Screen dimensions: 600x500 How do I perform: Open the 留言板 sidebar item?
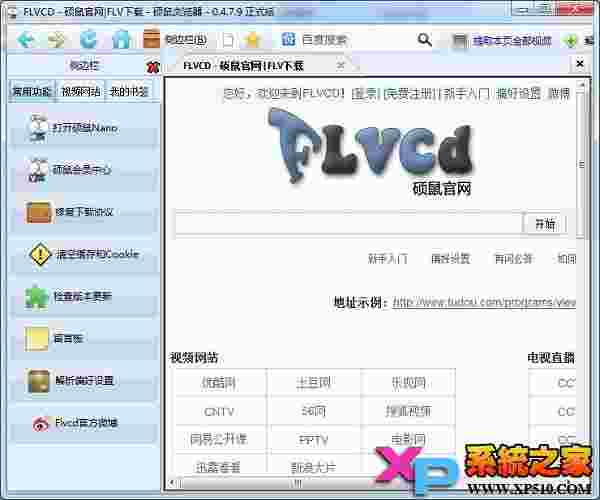[x=84, y=339]
